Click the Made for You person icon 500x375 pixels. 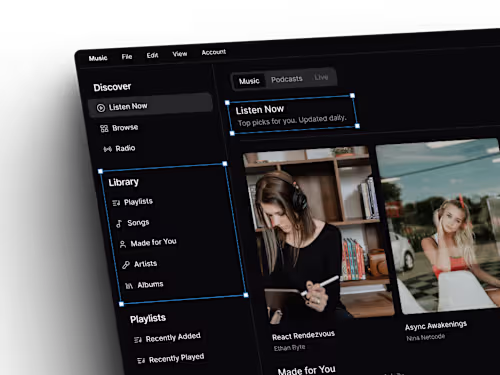pyautogui.click(x=123, y=244)
